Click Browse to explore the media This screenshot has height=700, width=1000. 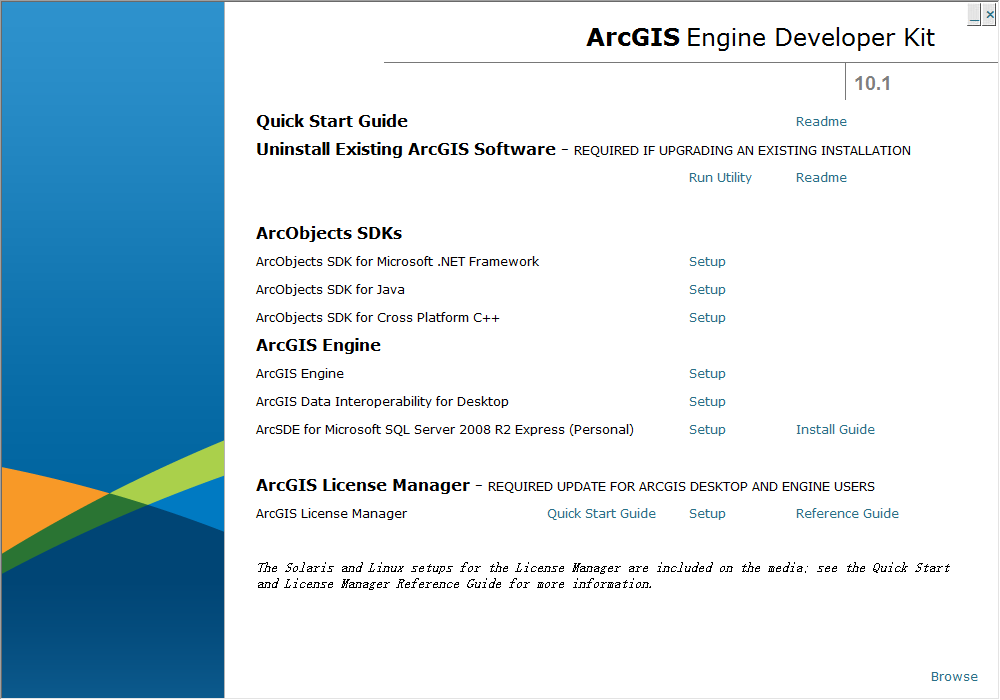[x=954, y=676]
